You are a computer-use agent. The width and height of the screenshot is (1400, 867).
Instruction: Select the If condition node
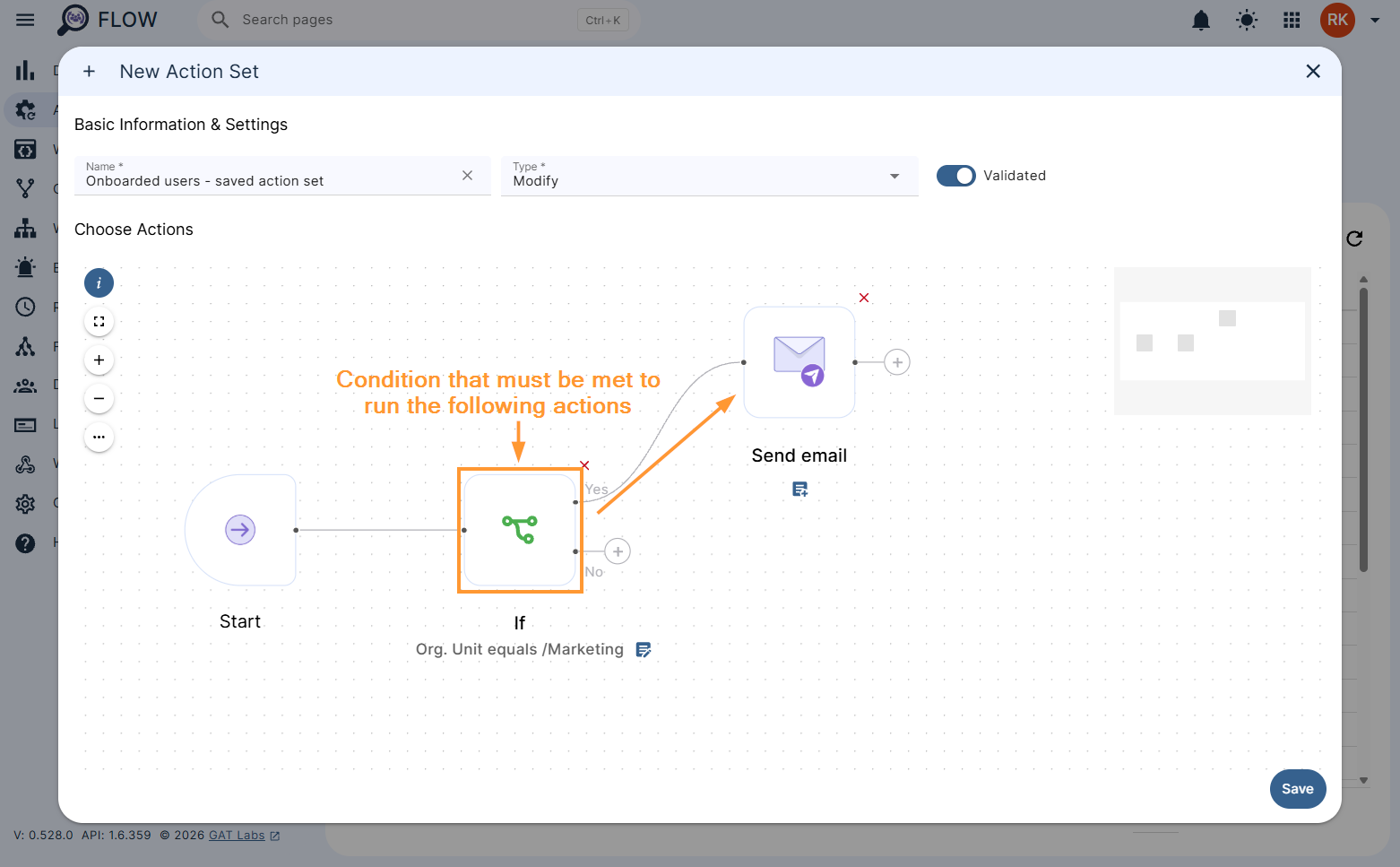(x=520, y=530)
